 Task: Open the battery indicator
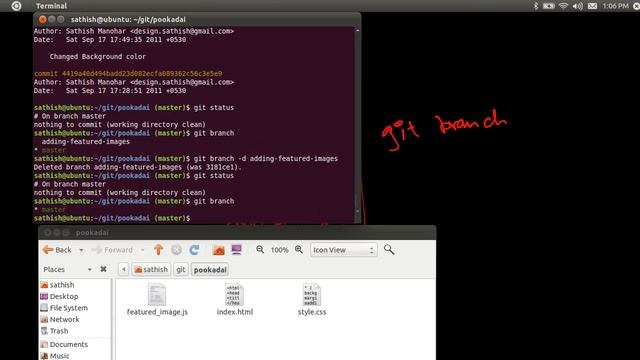point(549,6)
